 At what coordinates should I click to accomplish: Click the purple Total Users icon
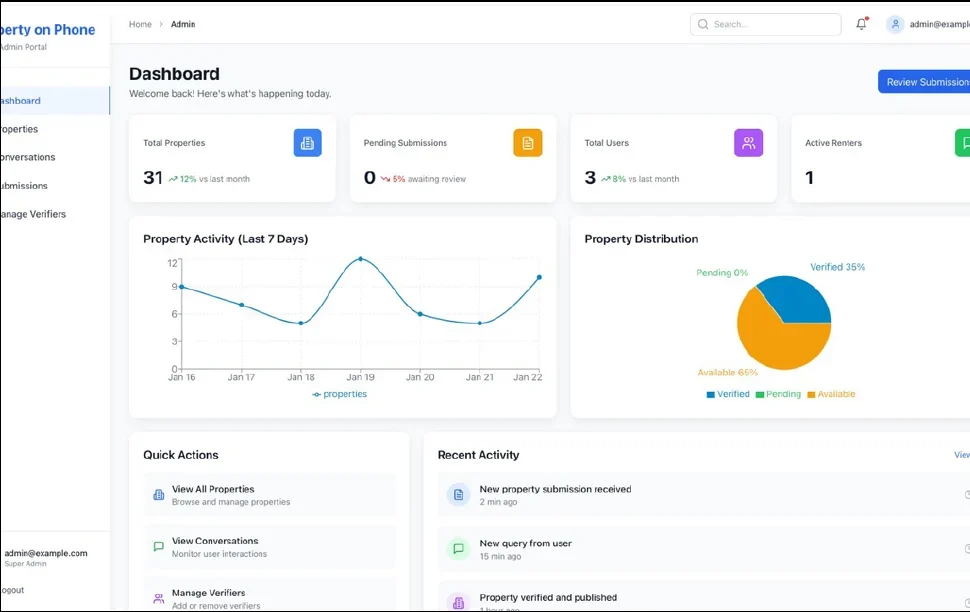[x=749, y=143]
